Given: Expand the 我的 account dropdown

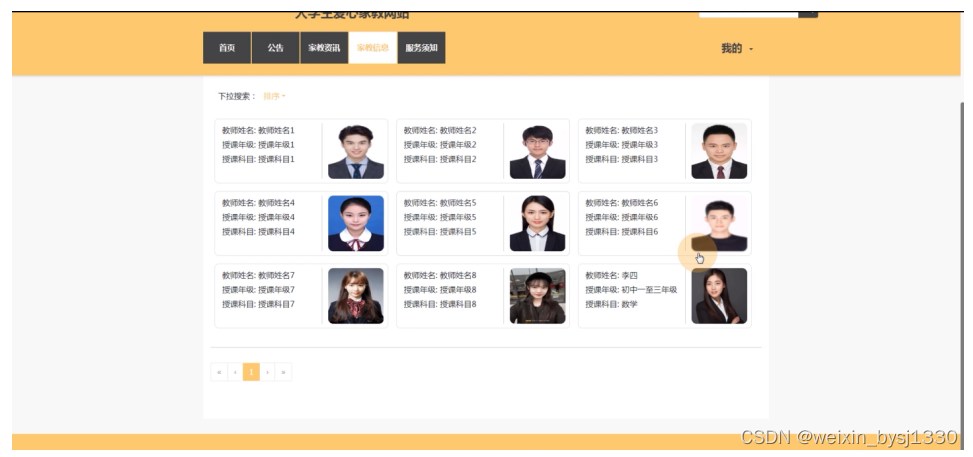Looking at the screenshot, I should click(737, 48).
